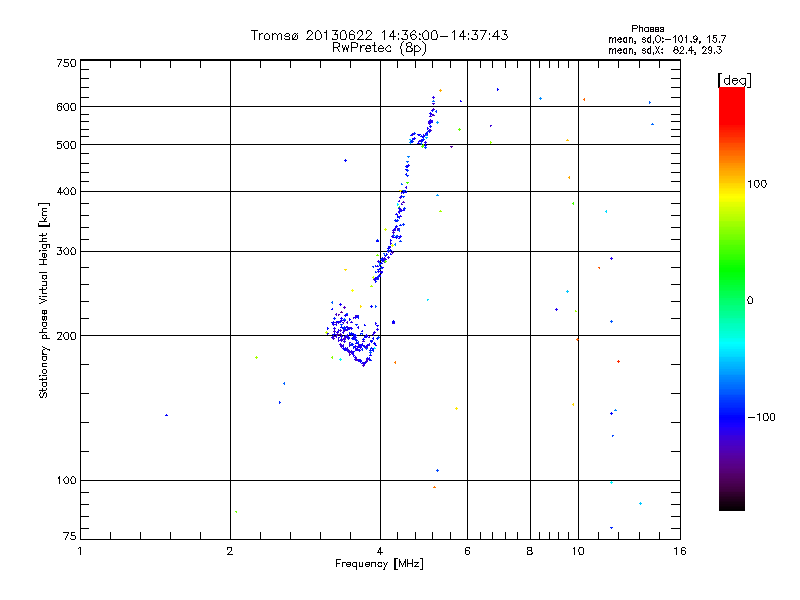Click the x-axis tick label '6'
Screen dimensions: 800x600
pos(467,551)
